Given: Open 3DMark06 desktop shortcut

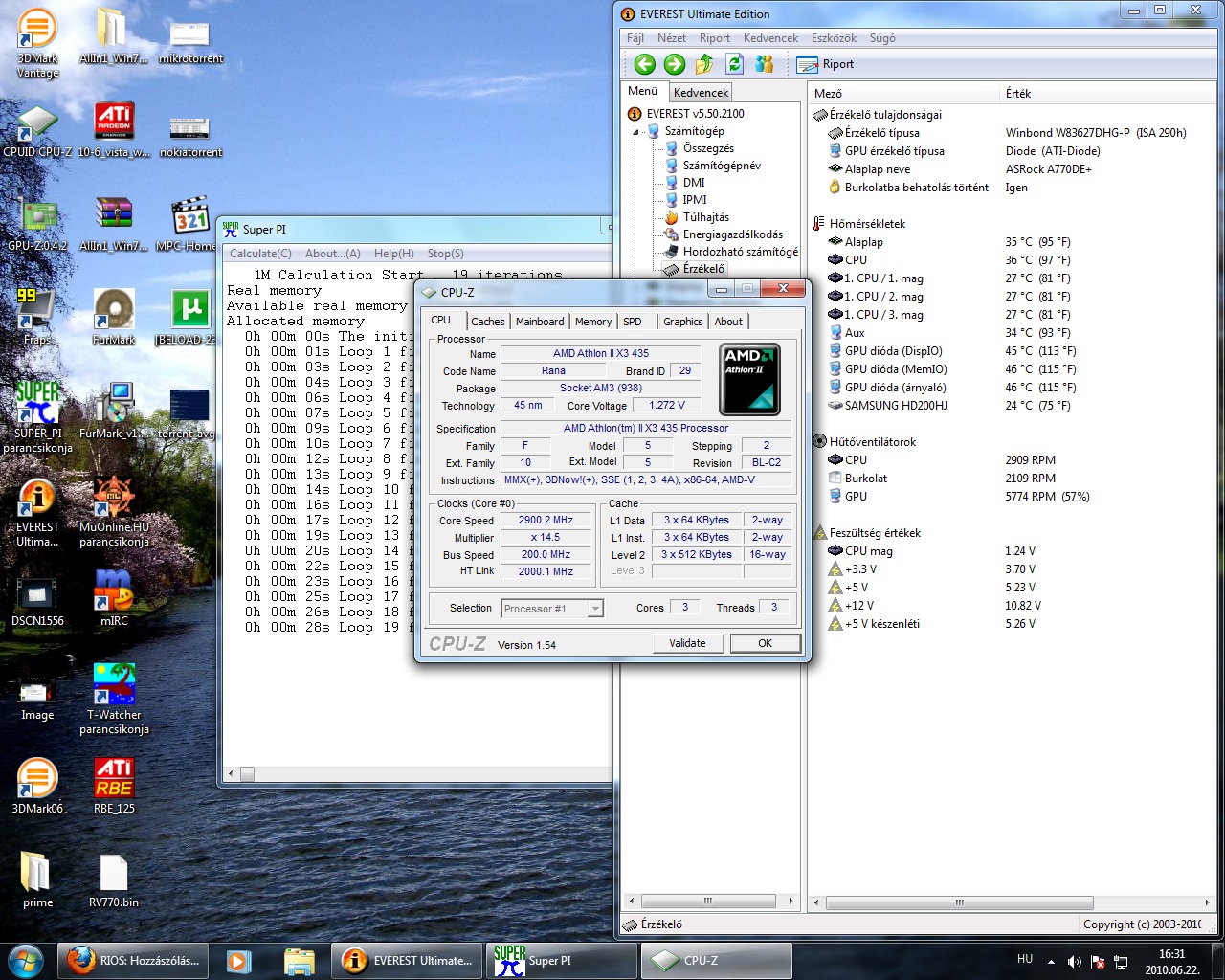Looking at the screenshot, I should [37, 787].
